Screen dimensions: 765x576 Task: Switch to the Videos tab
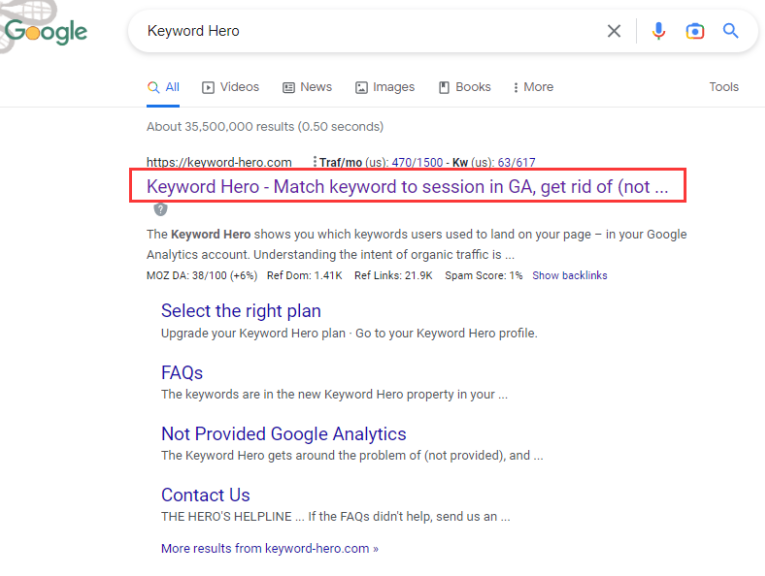tap(230, 87)
